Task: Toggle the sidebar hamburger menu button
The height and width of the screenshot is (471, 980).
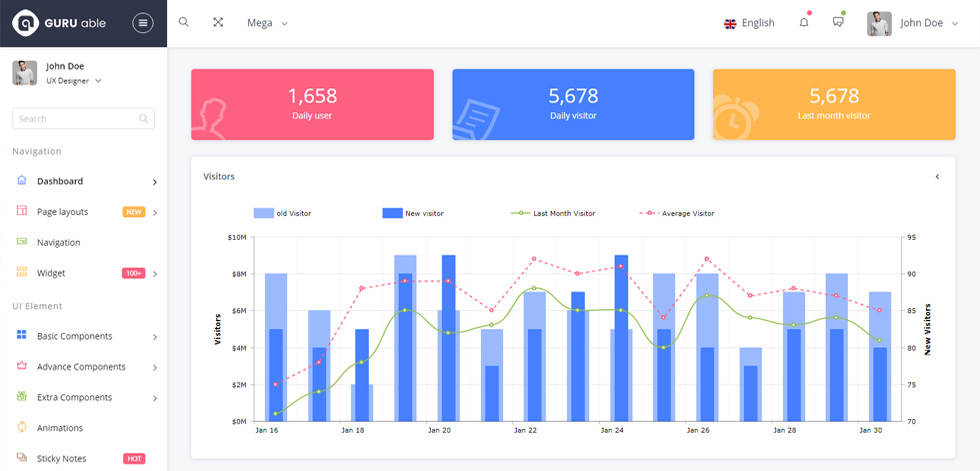Action: click(142, 23)
